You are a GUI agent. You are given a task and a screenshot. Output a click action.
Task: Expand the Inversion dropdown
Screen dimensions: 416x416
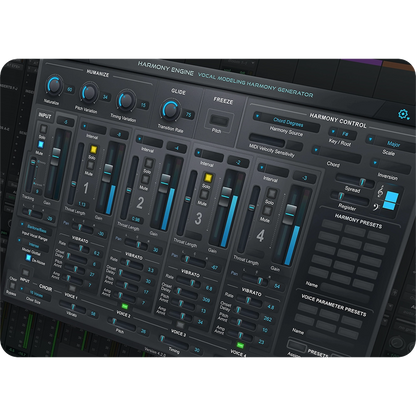(391, 165)
